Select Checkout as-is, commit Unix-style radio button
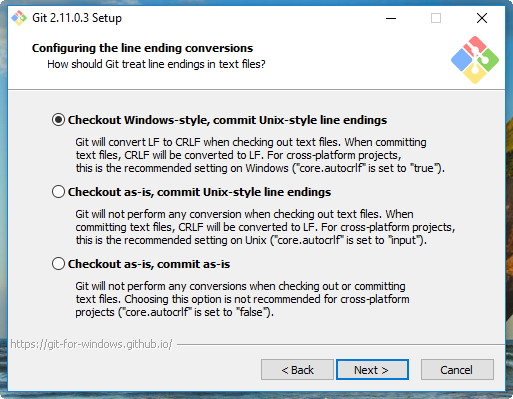Image resolution: width=513 pixels, height=399 pixels. pos(58,192)
